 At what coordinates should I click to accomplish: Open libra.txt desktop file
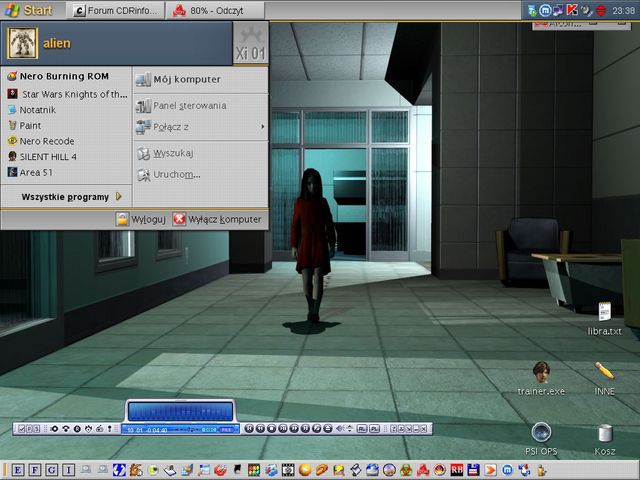604,319
